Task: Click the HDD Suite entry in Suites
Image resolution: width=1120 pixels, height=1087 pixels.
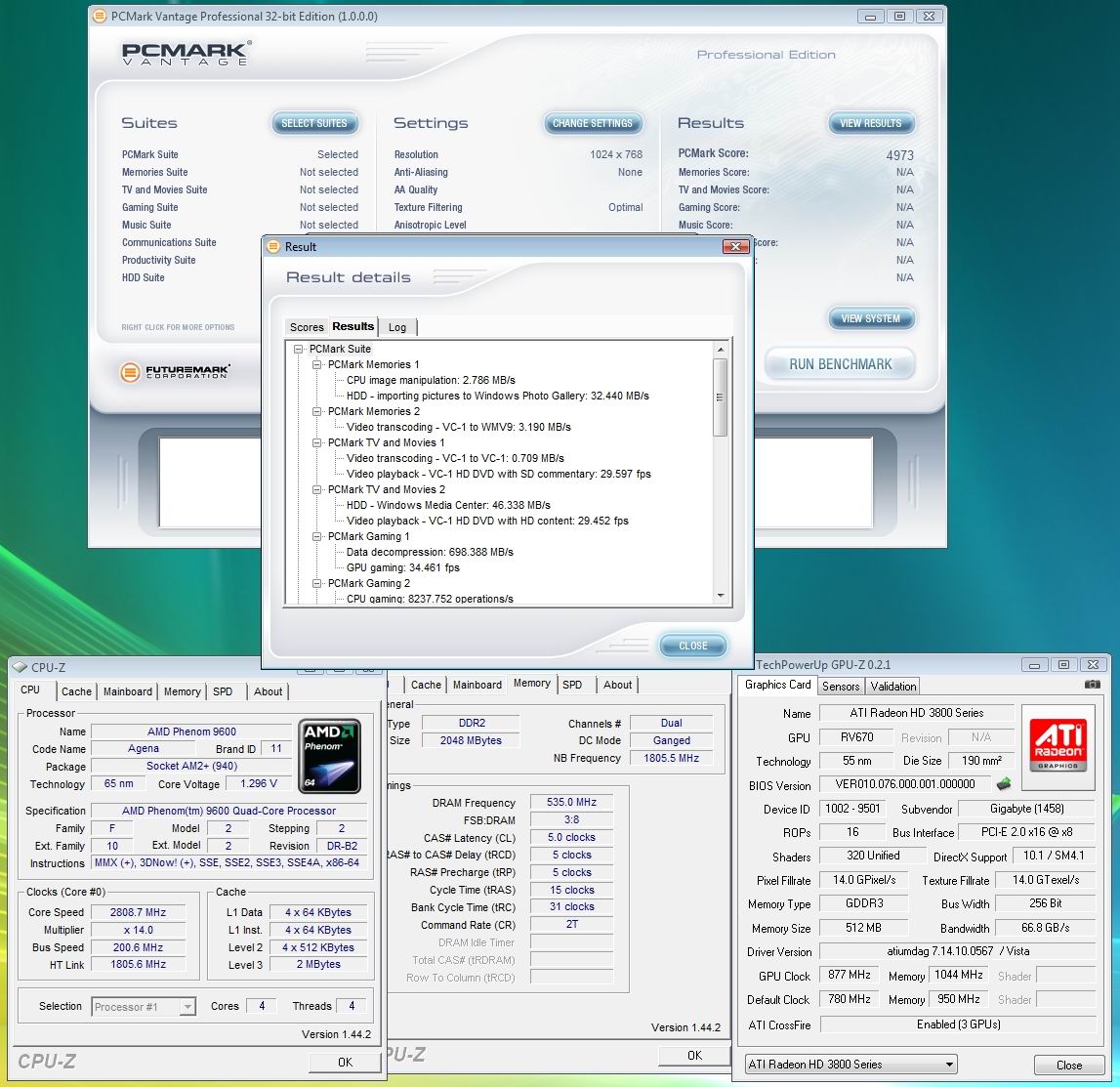Action: pyautogui.click(x=143, y=277)
